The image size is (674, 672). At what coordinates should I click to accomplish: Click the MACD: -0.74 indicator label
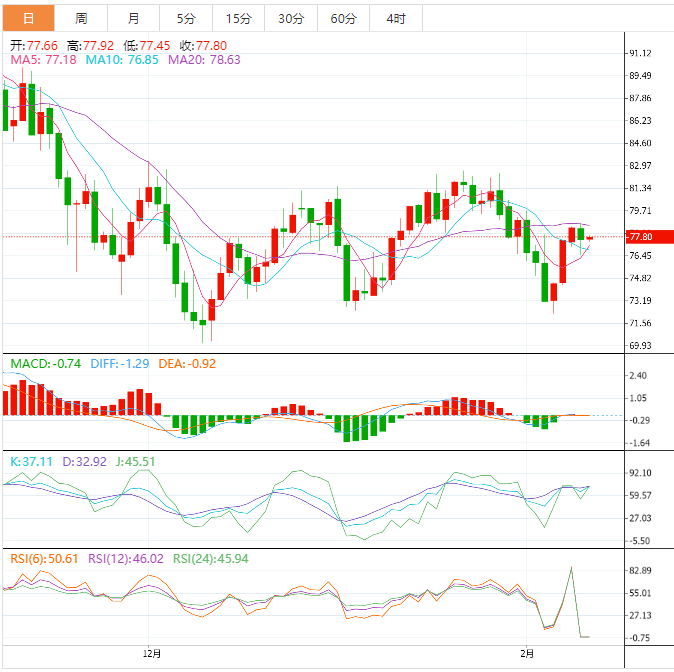[41, 363]
